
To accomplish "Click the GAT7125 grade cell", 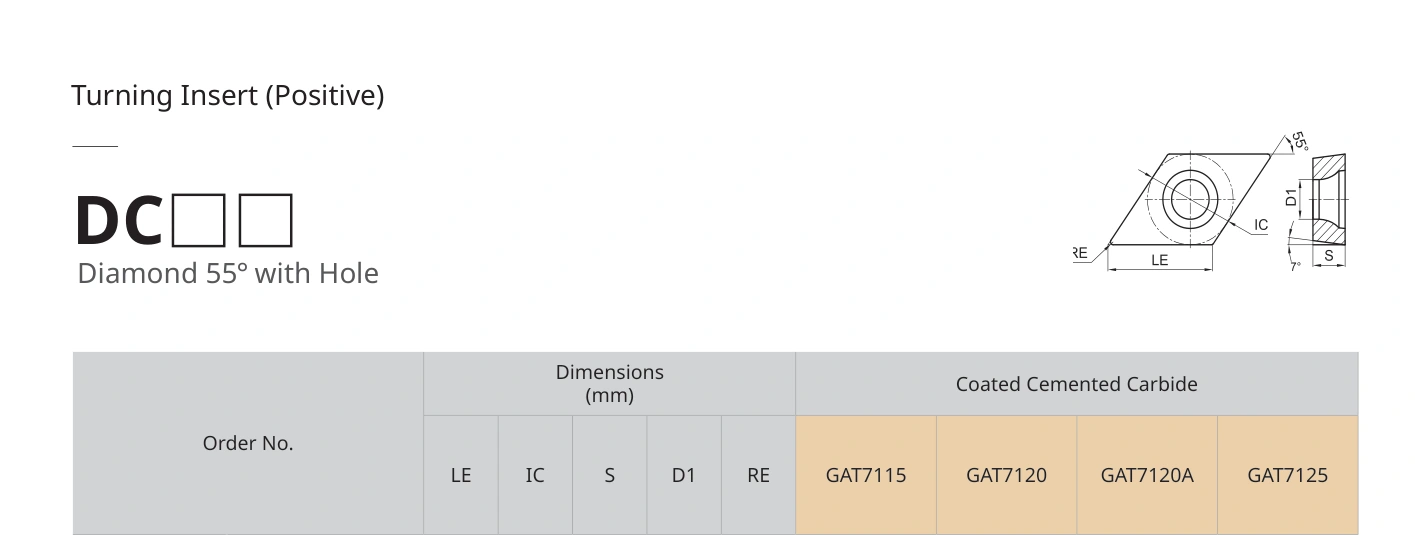I will (1288, 475).
